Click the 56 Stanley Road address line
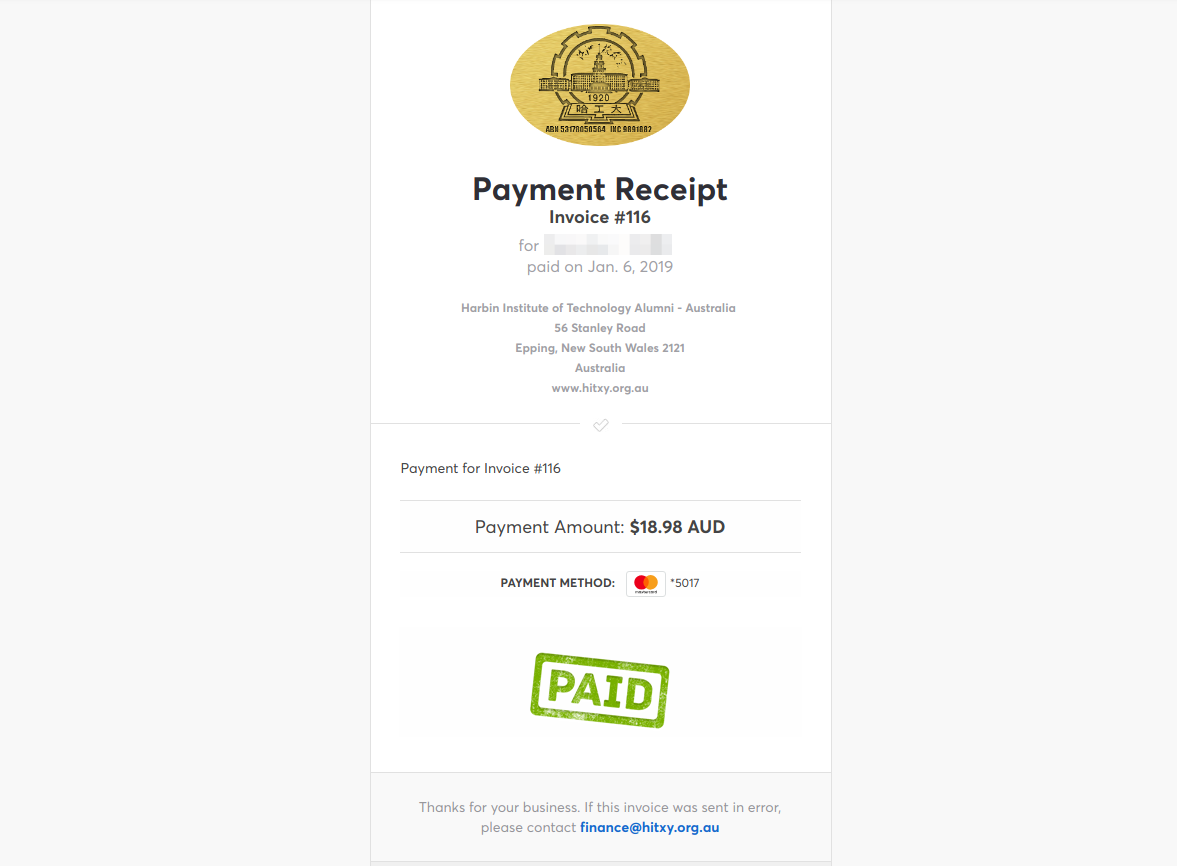1177x866 pixels. click(x=600, y=328)
